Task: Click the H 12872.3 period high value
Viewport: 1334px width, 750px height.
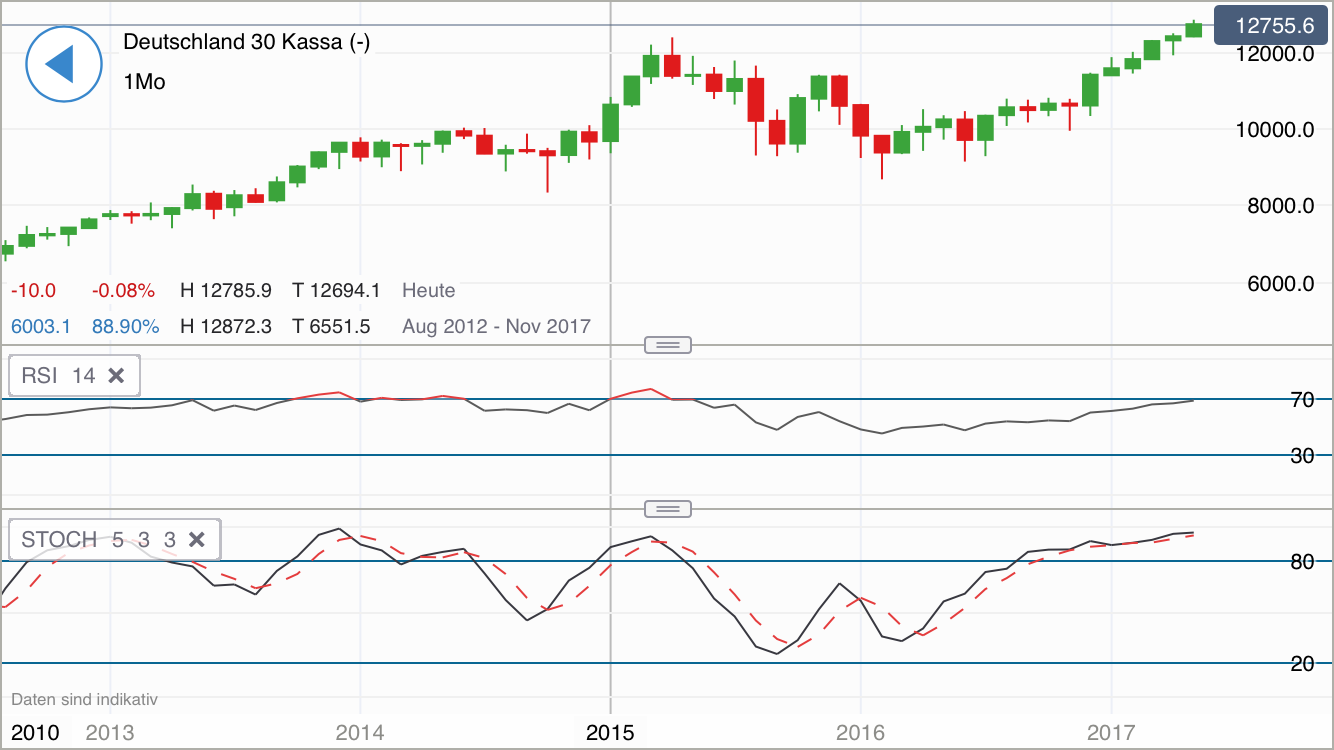Action: [226, 326]
